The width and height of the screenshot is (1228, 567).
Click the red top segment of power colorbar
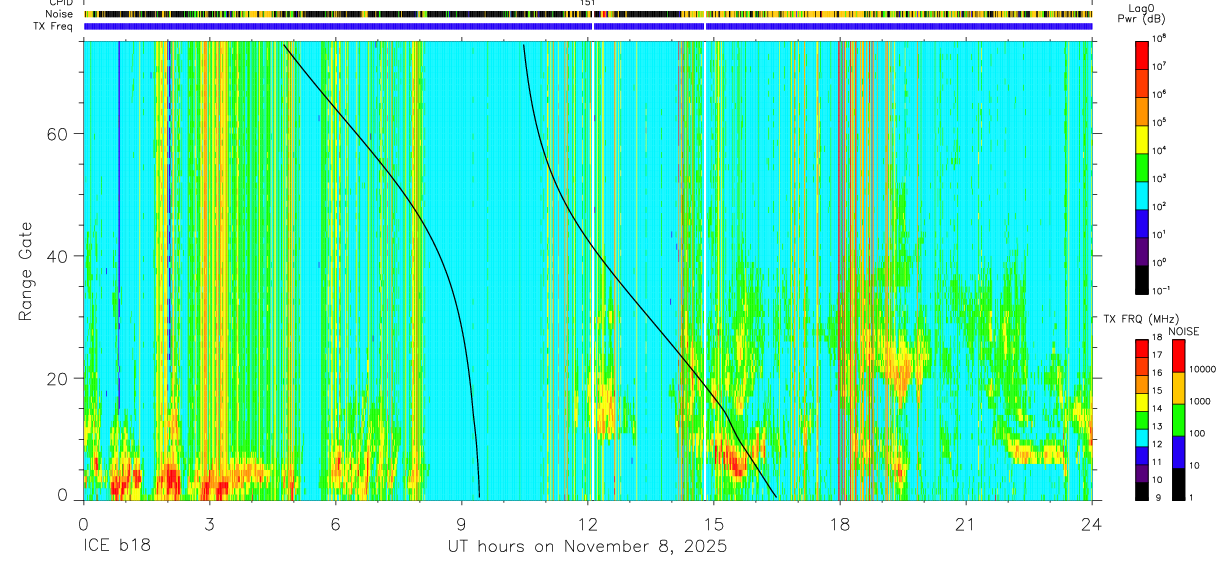coord(1143,54)
